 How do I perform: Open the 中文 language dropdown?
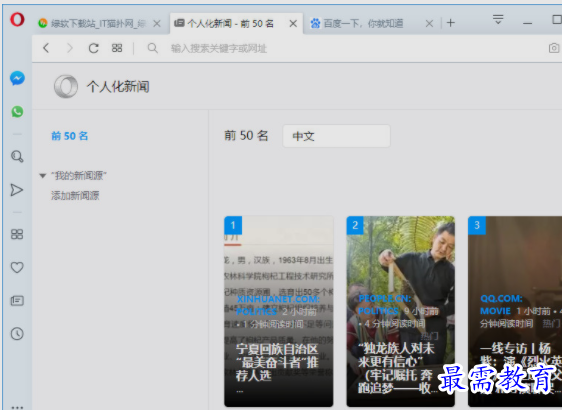[x=336, y=136]
